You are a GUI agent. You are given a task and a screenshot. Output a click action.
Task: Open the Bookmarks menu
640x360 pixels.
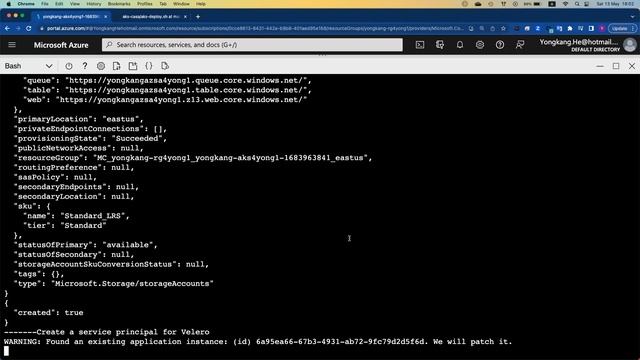click(x=119, y=4)
